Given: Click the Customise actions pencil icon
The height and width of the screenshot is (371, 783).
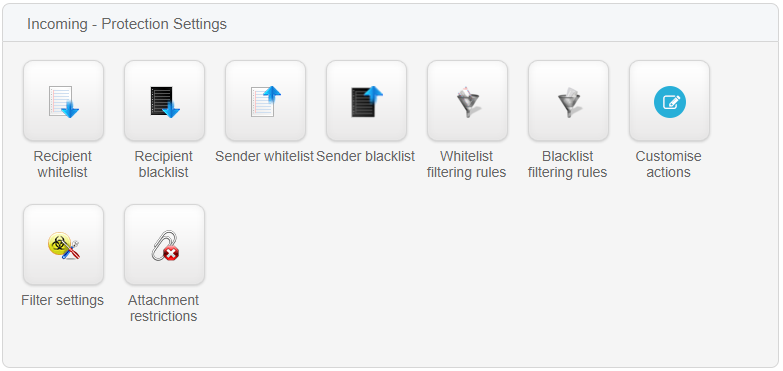Looking at the screenshot, I should [670, 102].
